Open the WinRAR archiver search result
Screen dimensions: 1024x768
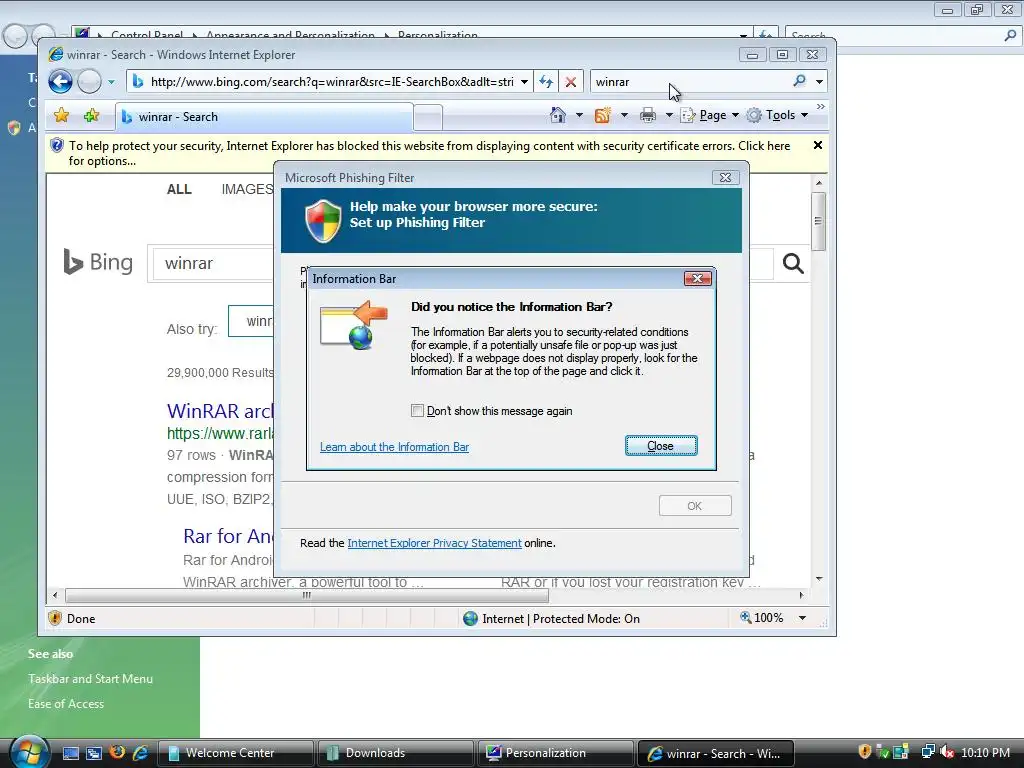220,411
